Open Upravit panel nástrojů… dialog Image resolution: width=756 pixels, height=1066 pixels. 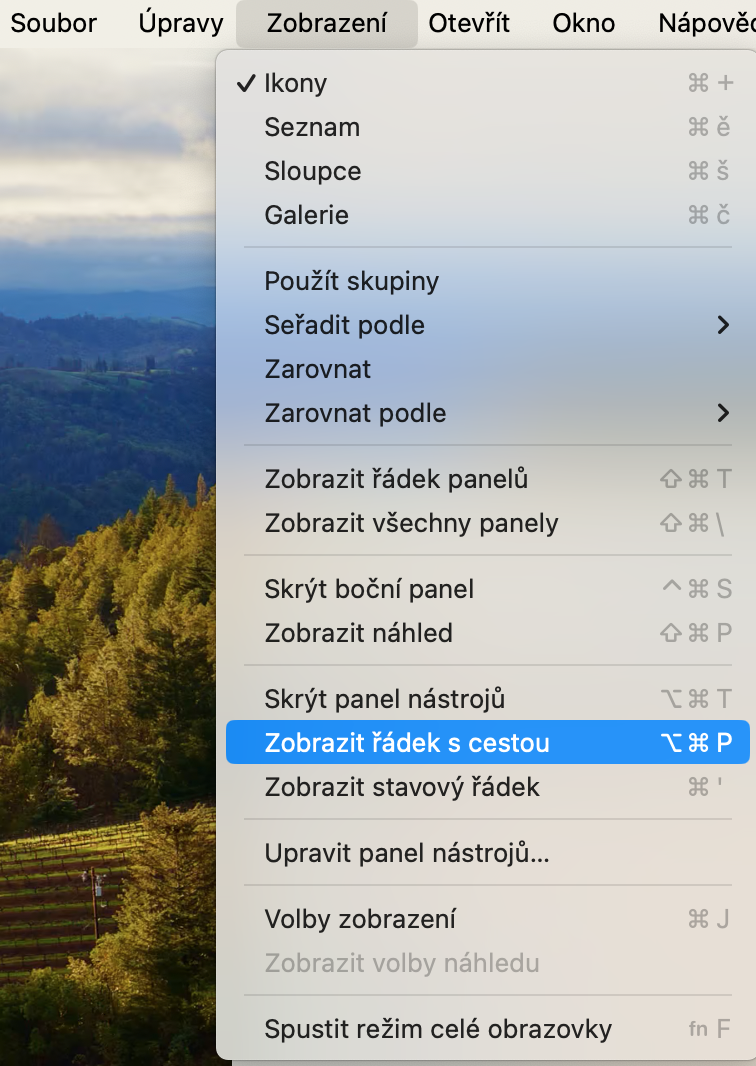(407, 853)
